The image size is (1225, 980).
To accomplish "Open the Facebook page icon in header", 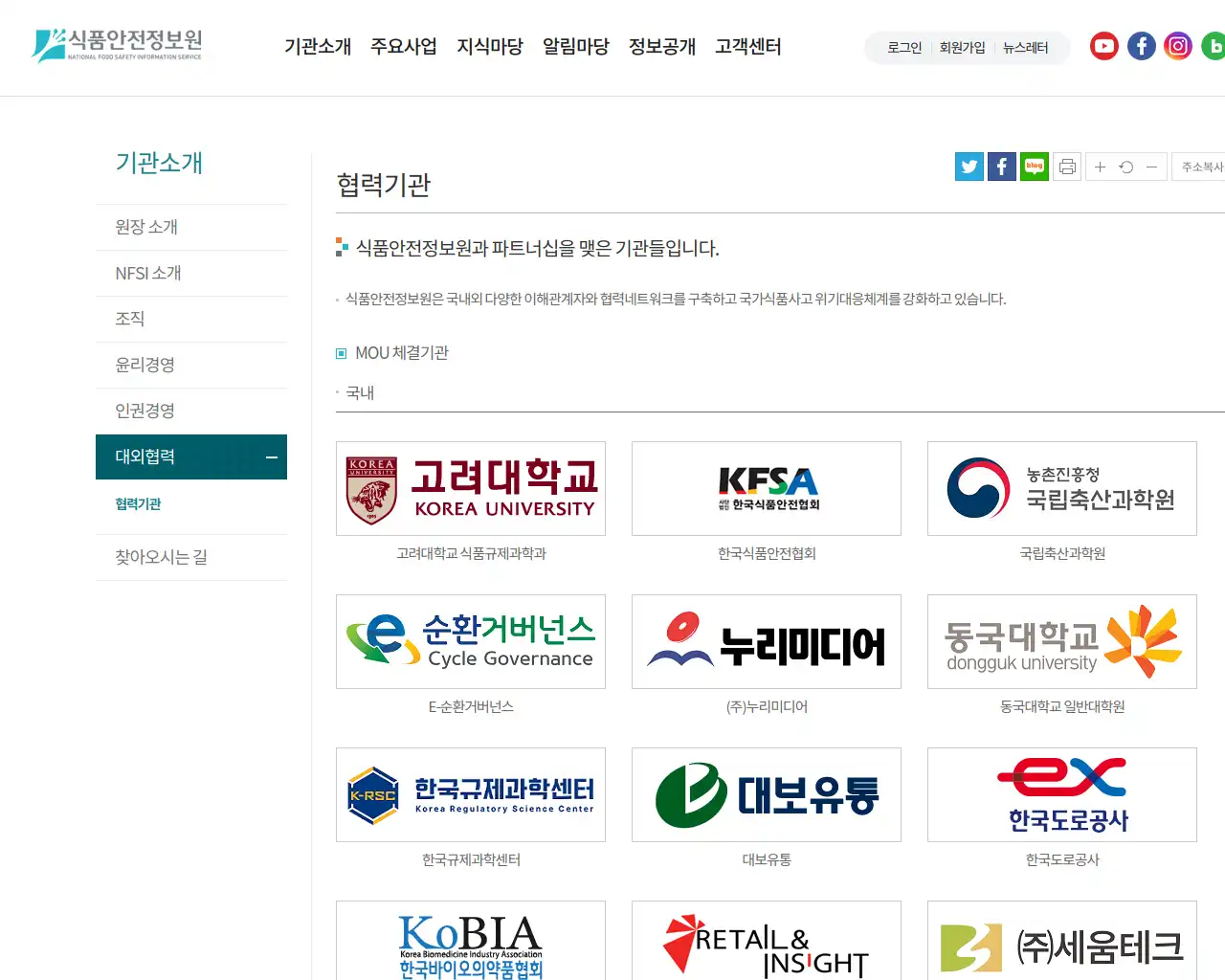I will coord(1142,46).
